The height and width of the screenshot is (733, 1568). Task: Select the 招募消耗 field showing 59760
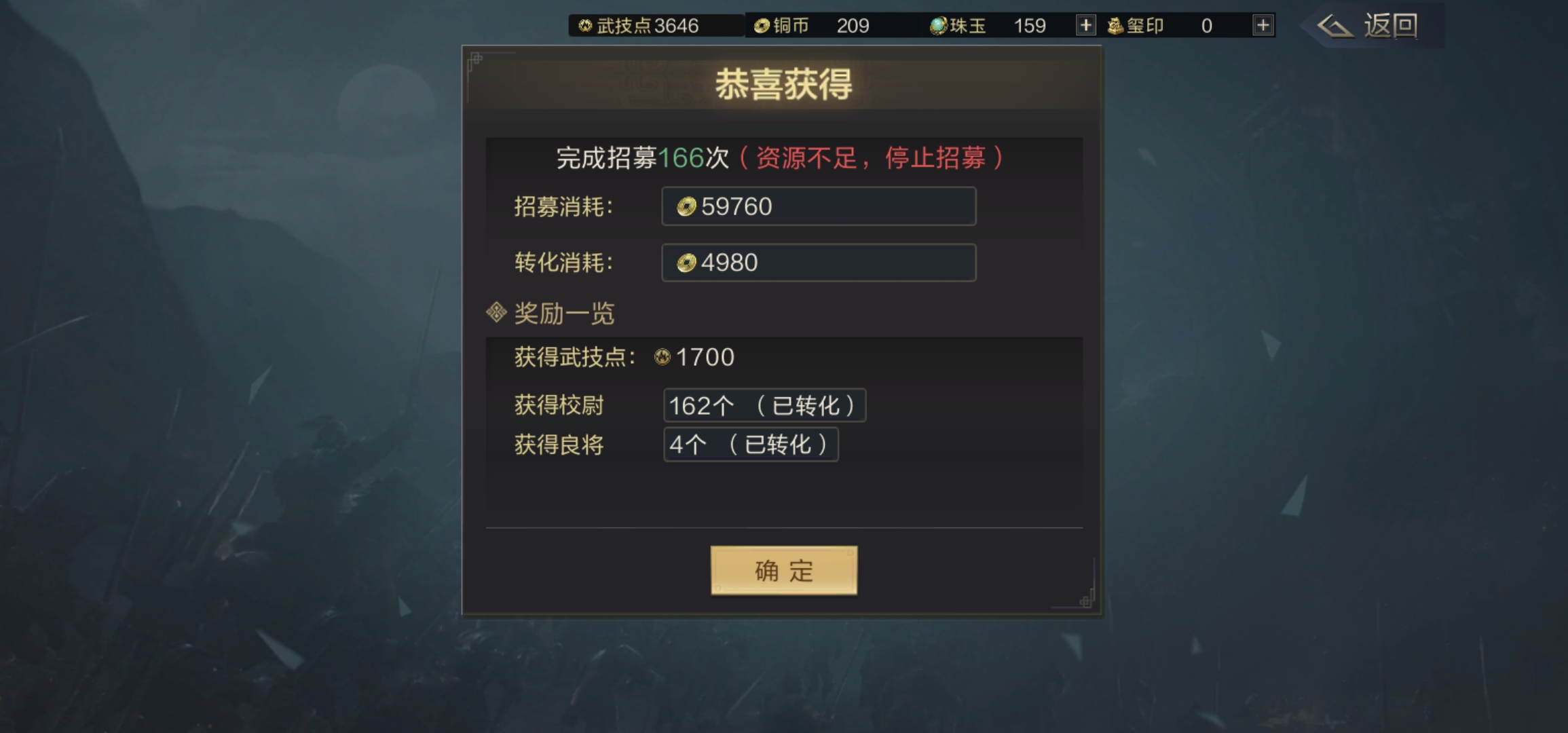[x=819, y=206]
